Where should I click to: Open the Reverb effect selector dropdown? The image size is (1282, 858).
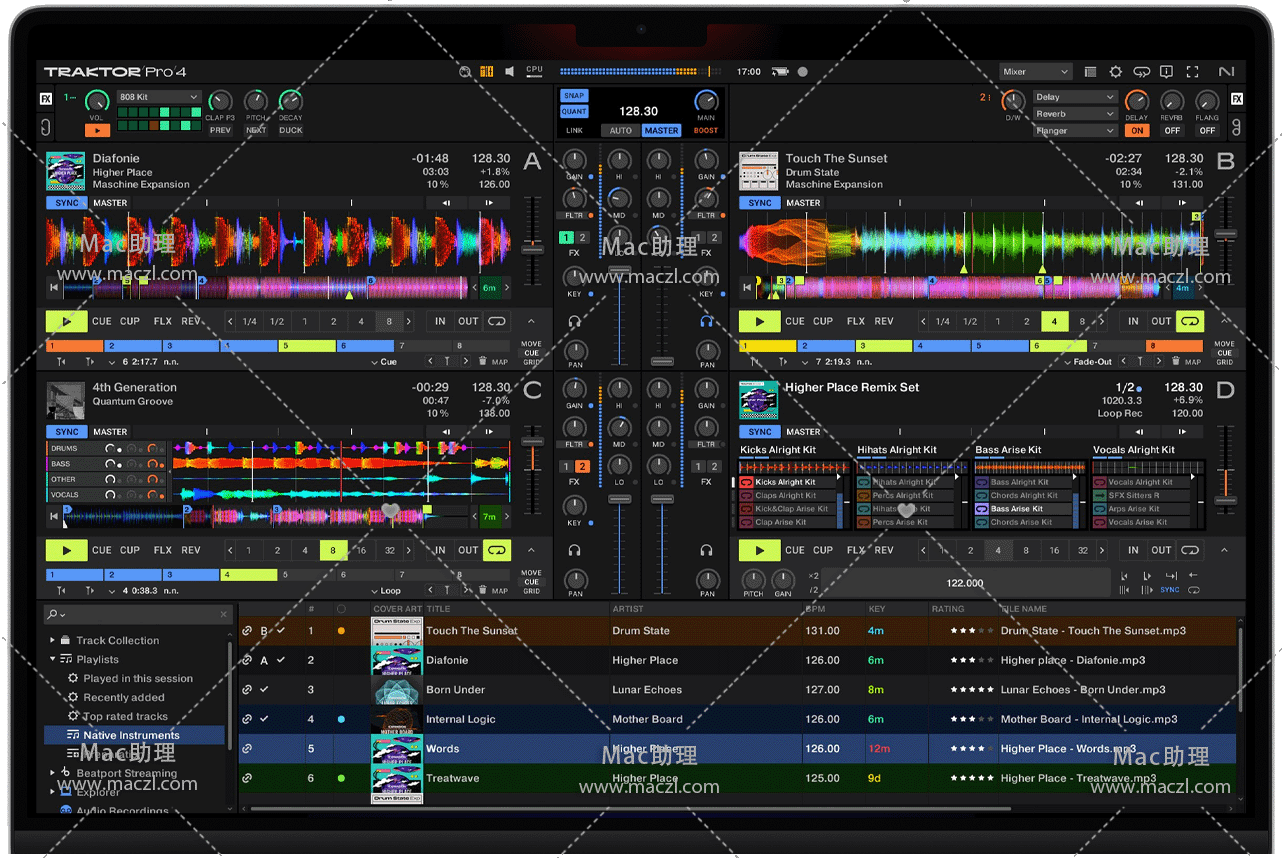(x=1075, y=114)
